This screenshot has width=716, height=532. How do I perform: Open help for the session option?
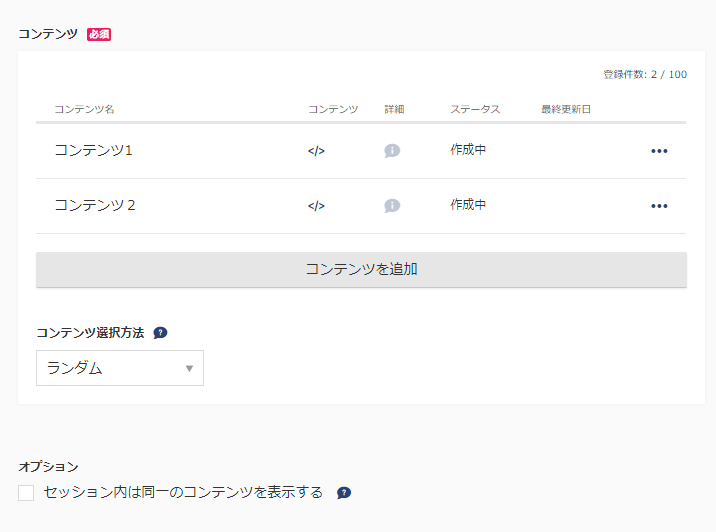click(344, 493)
